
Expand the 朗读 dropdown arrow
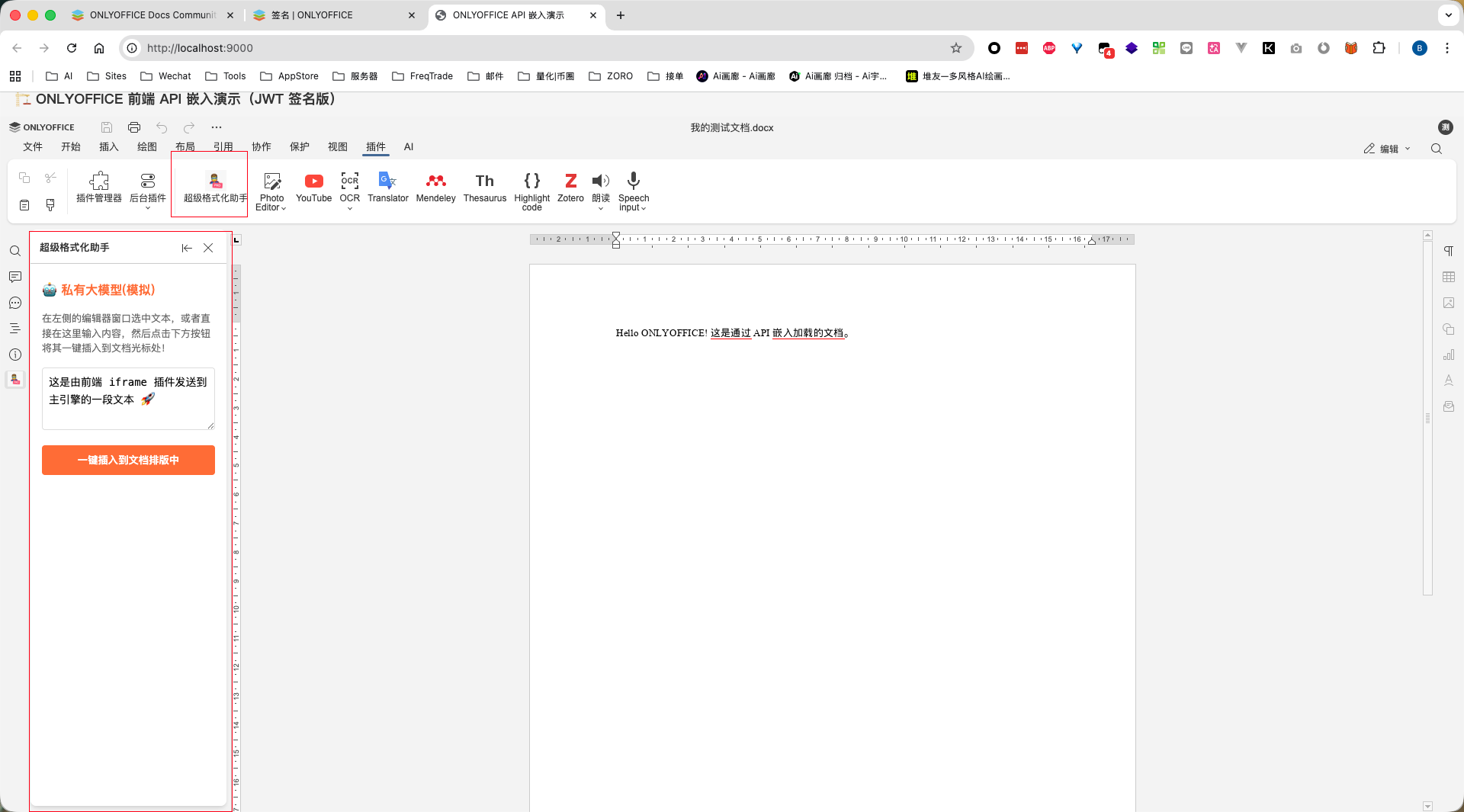coord(601,208)
